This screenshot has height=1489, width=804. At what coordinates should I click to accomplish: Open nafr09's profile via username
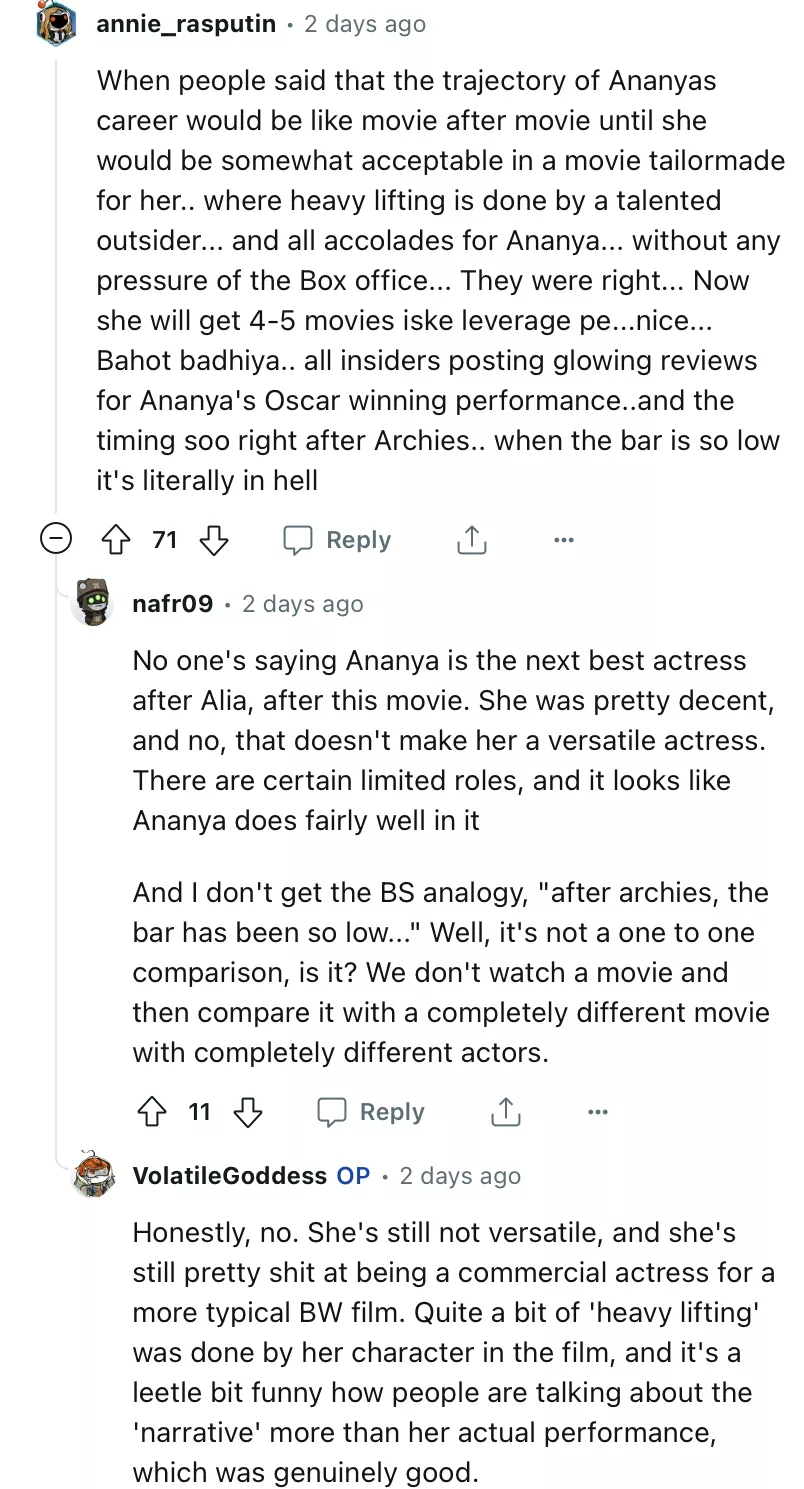click(x=172, y=604)
